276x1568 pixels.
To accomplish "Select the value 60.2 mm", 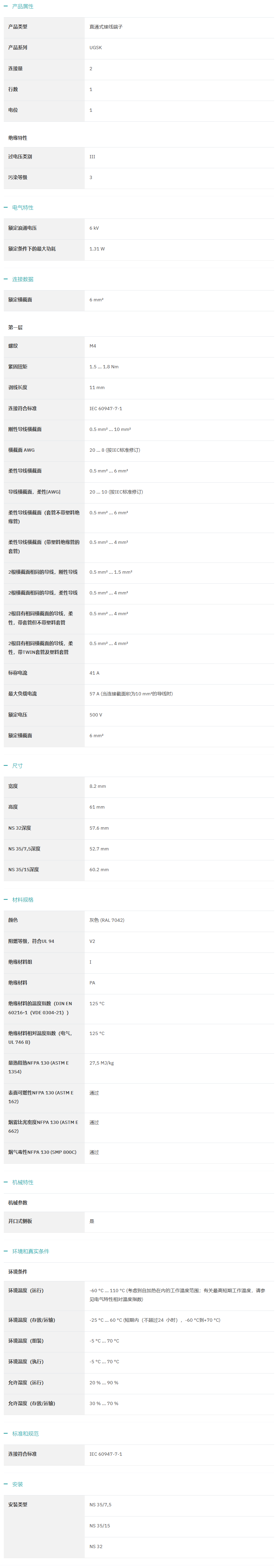I will click(x=99, y=869).
